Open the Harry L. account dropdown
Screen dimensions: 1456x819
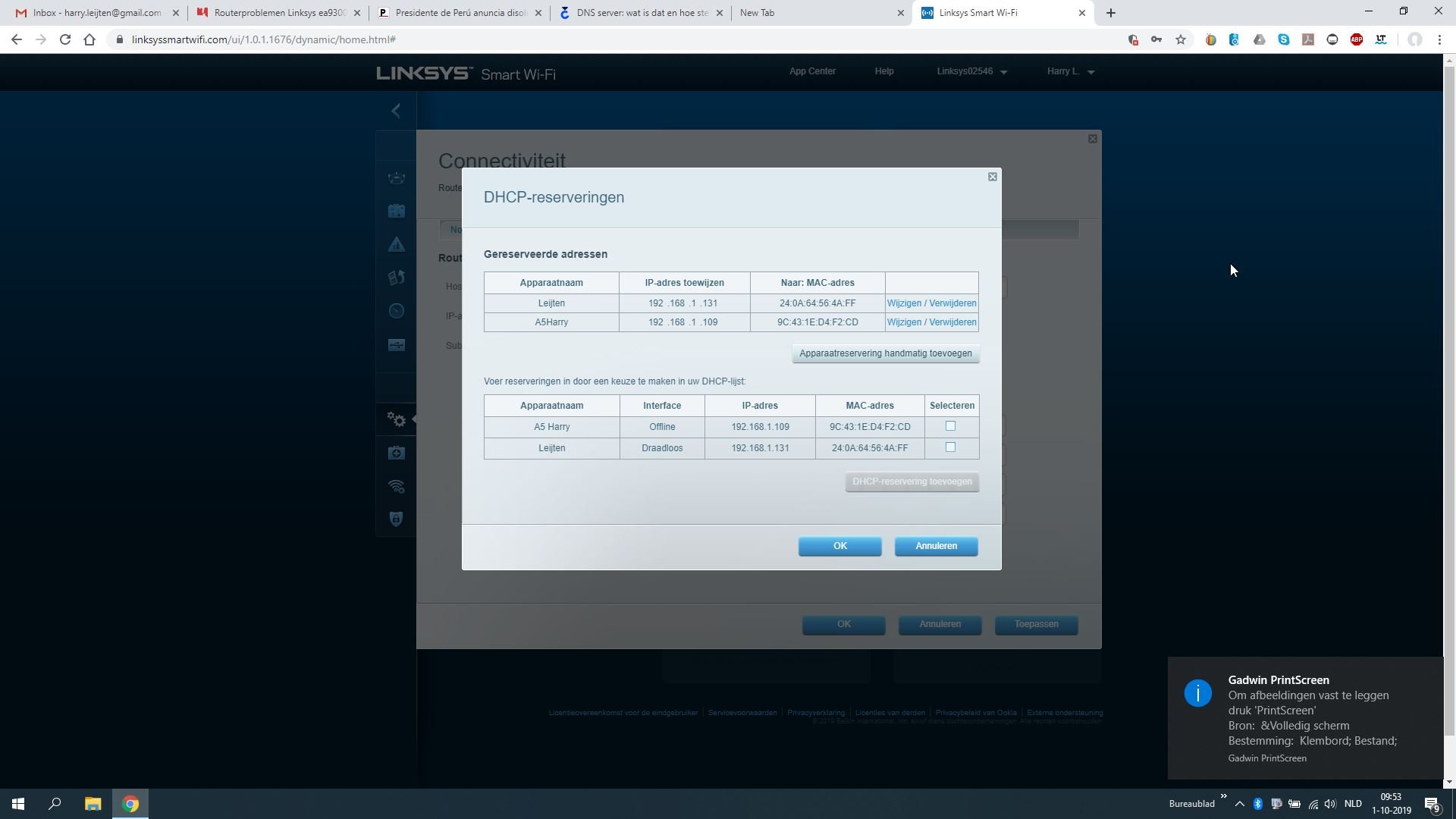click(1070, 71)
